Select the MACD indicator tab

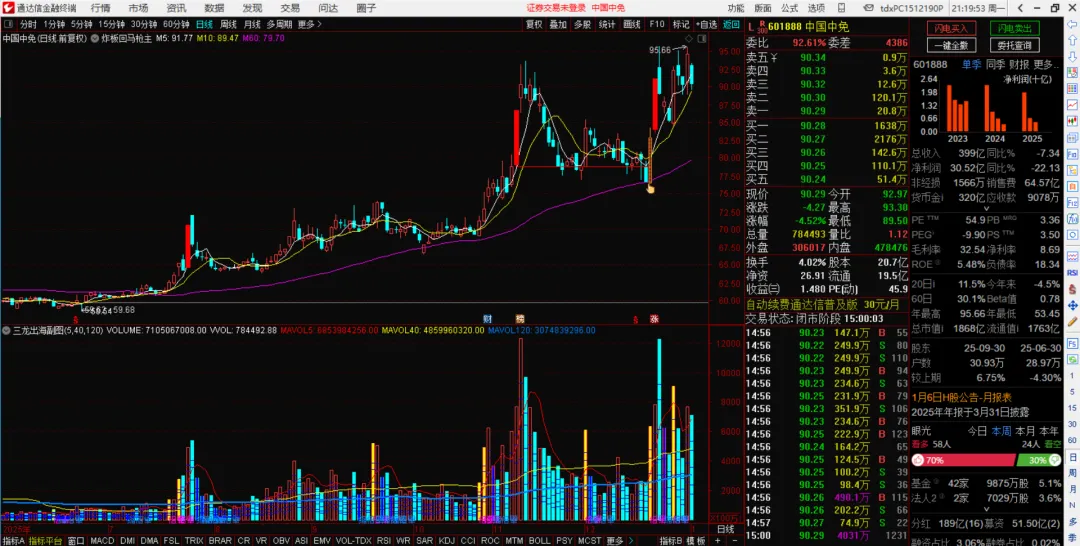click(x=102, y=540)
